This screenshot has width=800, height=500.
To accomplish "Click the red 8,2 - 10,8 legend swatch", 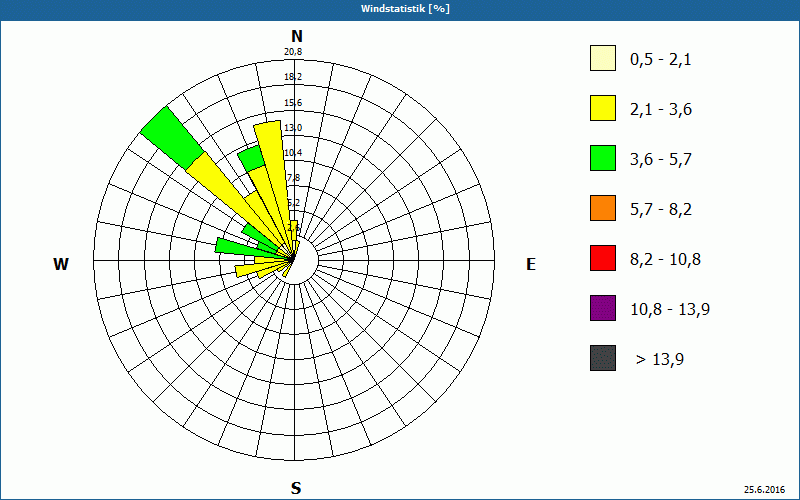I will click(x=603, y=258).
